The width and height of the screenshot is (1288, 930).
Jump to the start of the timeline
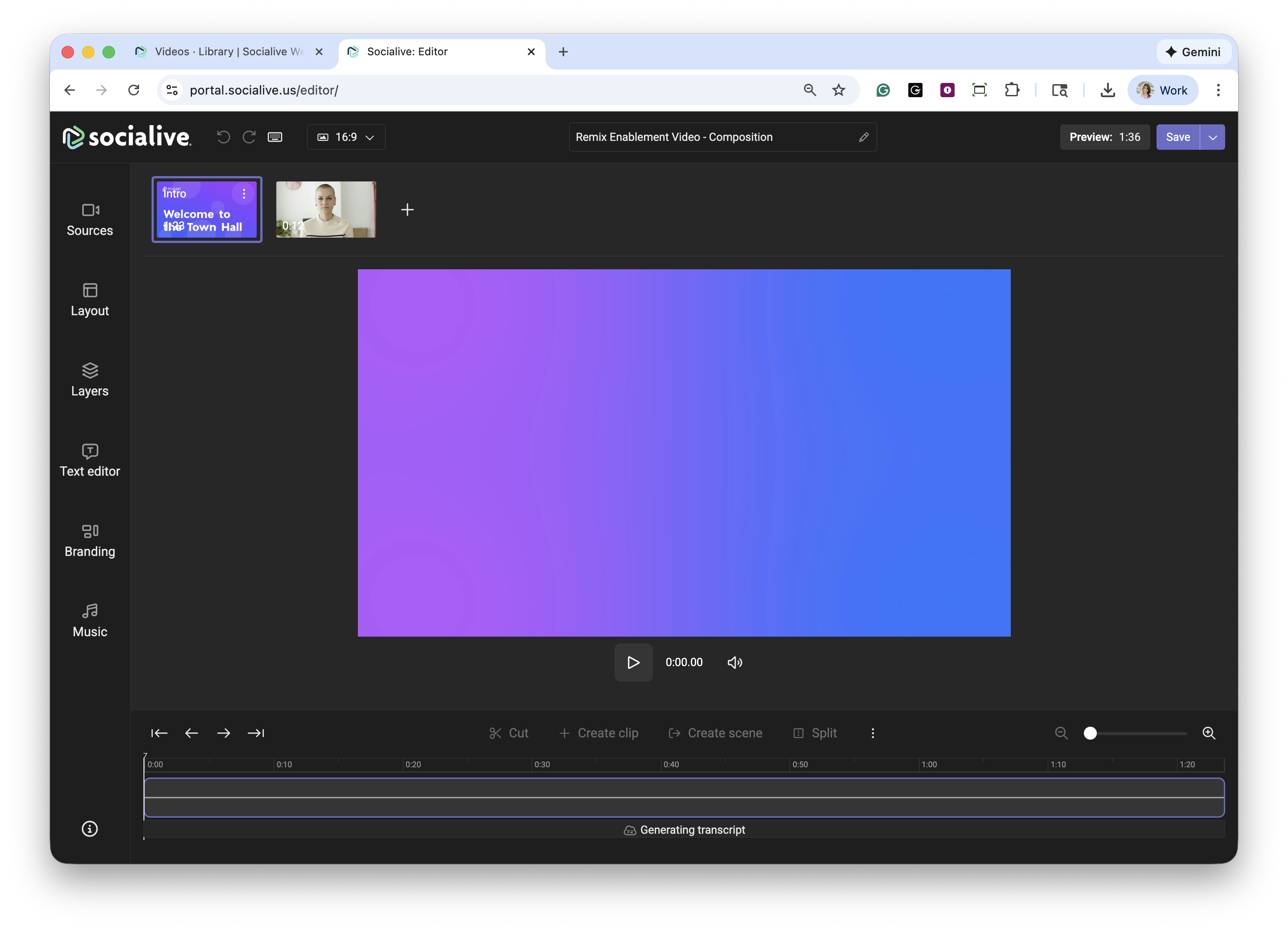click(159, 733)
